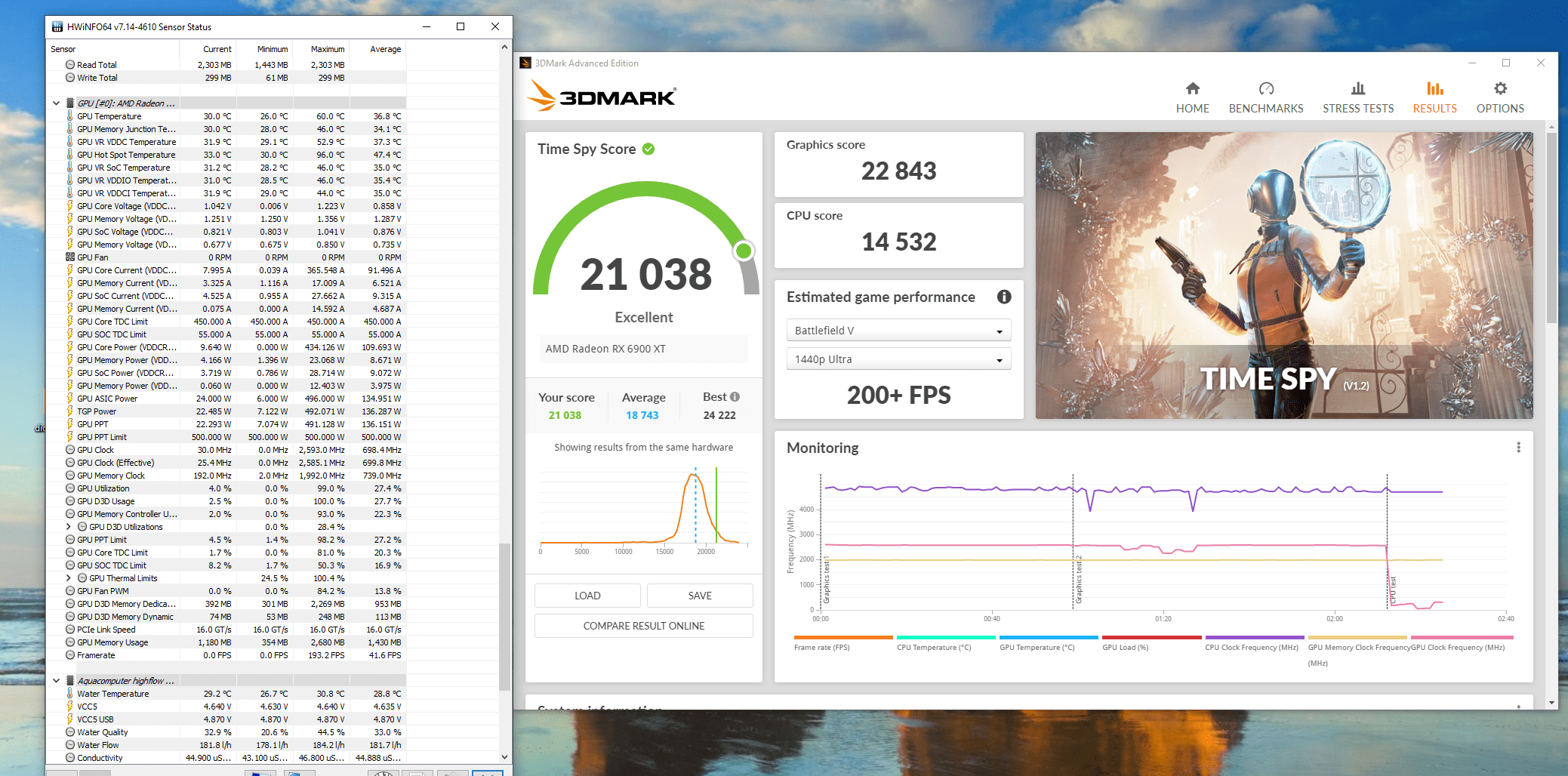Screen dimensions: 1568x776
Task: Click the LOAD button
Action: coord(587,596)
